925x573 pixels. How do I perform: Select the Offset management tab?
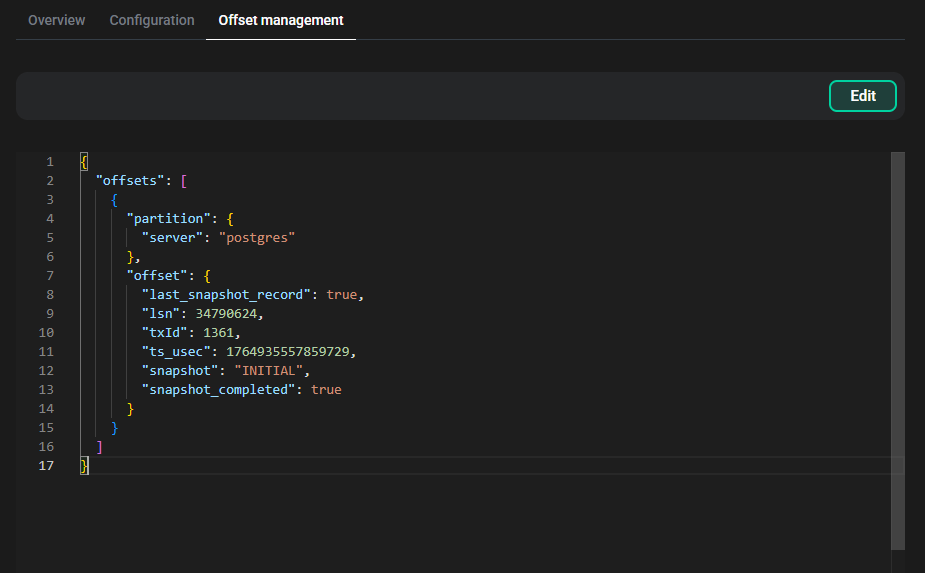(x=280, y=20)
